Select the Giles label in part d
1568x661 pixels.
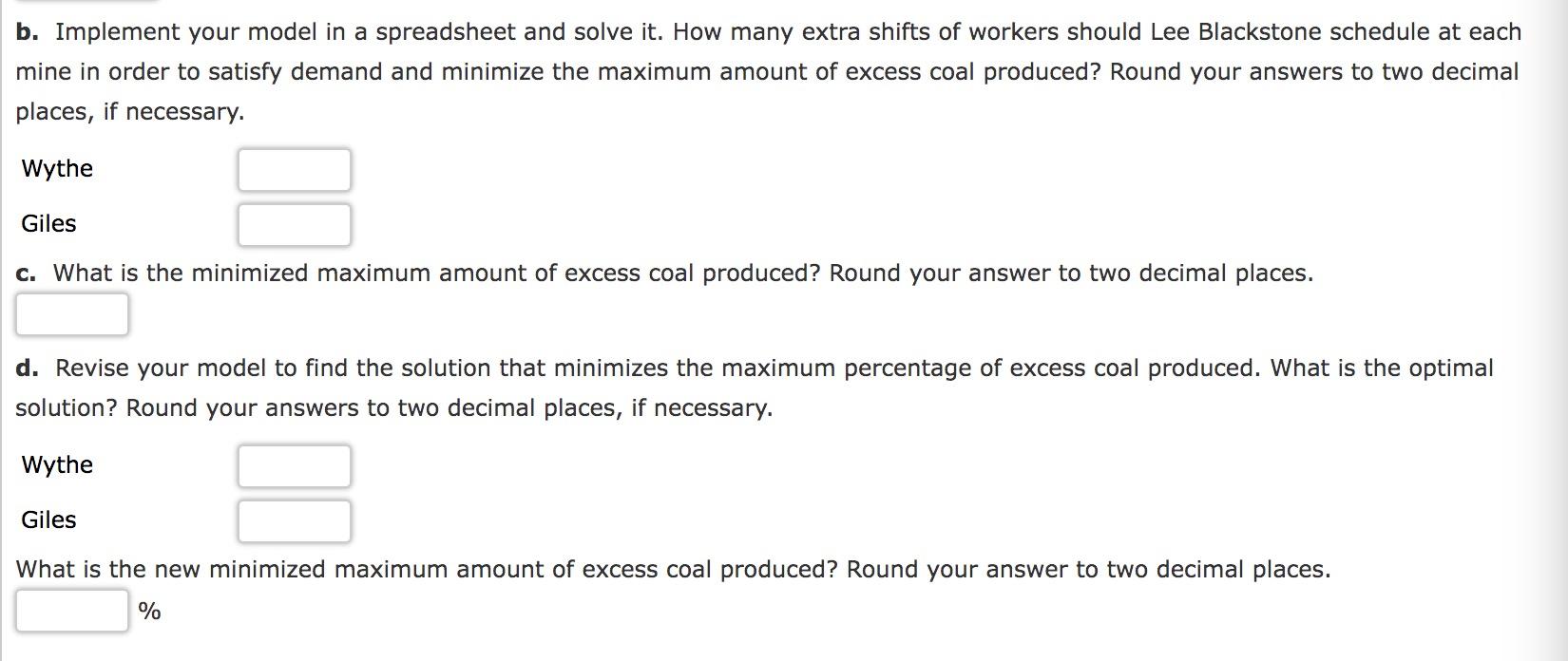click(50, 520)
